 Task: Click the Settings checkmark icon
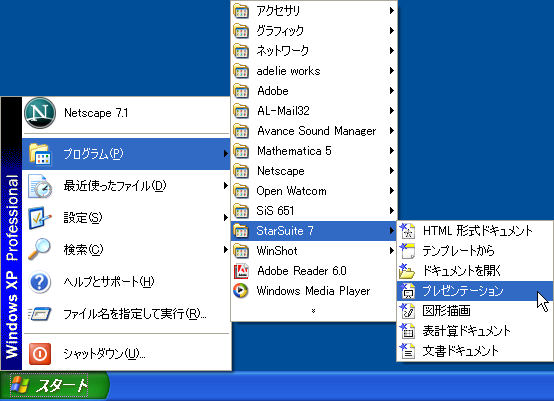click(x=40, y=218)
